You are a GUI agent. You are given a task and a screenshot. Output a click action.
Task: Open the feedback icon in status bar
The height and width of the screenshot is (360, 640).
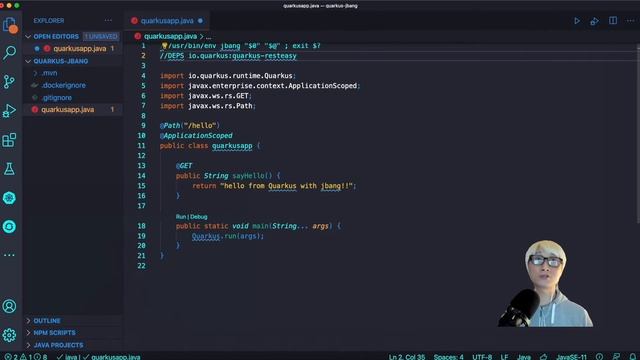pyautogui.click(x=616, y=357)
